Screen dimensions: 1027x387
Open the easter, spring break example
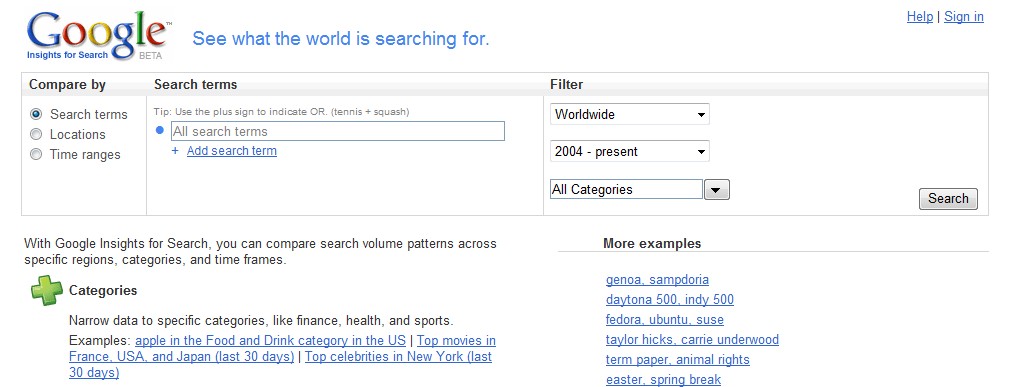pyautogui.click(x=663, y=380)
